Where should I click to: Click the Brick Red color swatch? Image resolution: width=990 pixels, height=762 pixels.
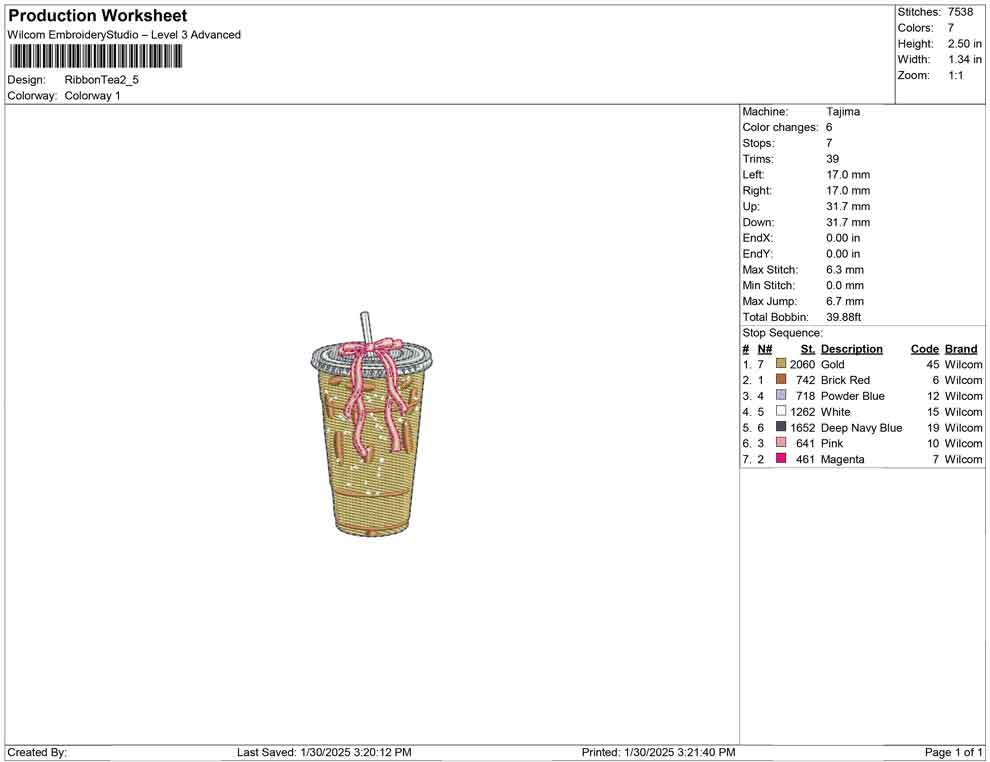point(781,379)
